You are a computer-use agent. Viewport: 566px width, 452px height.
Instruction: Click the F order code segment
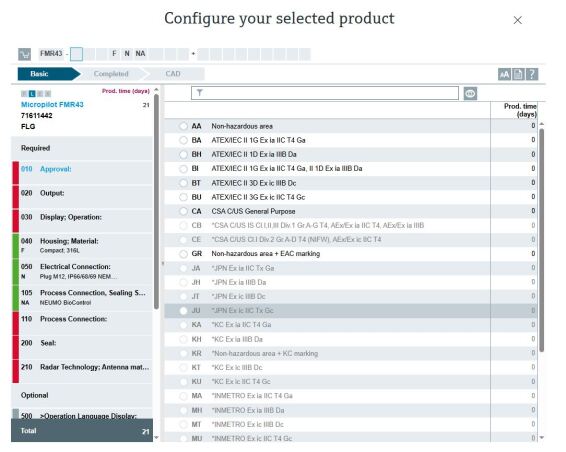point(114,54)
